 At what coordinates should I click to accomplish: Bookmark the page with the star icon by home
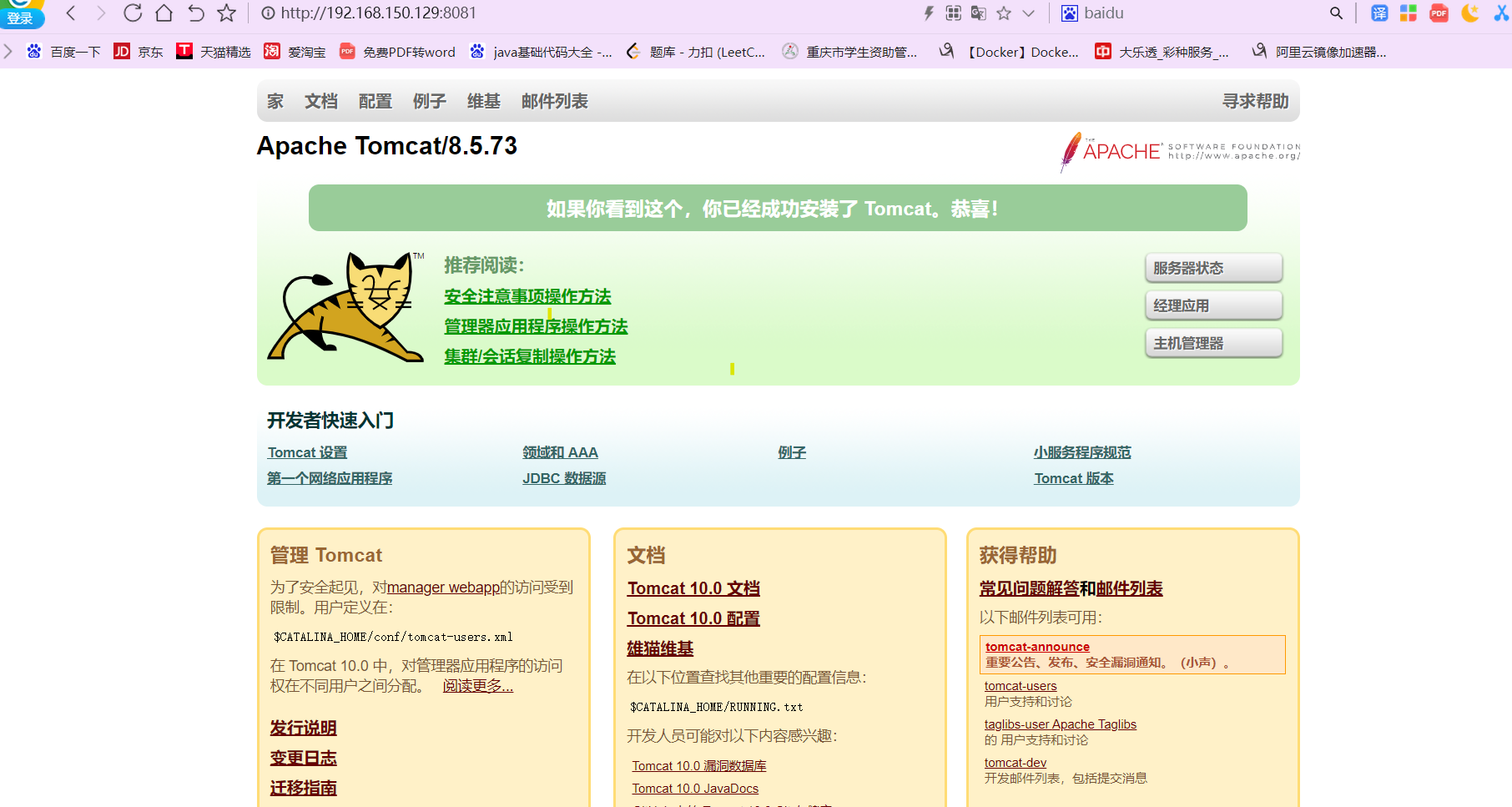[x=226, y=13]
